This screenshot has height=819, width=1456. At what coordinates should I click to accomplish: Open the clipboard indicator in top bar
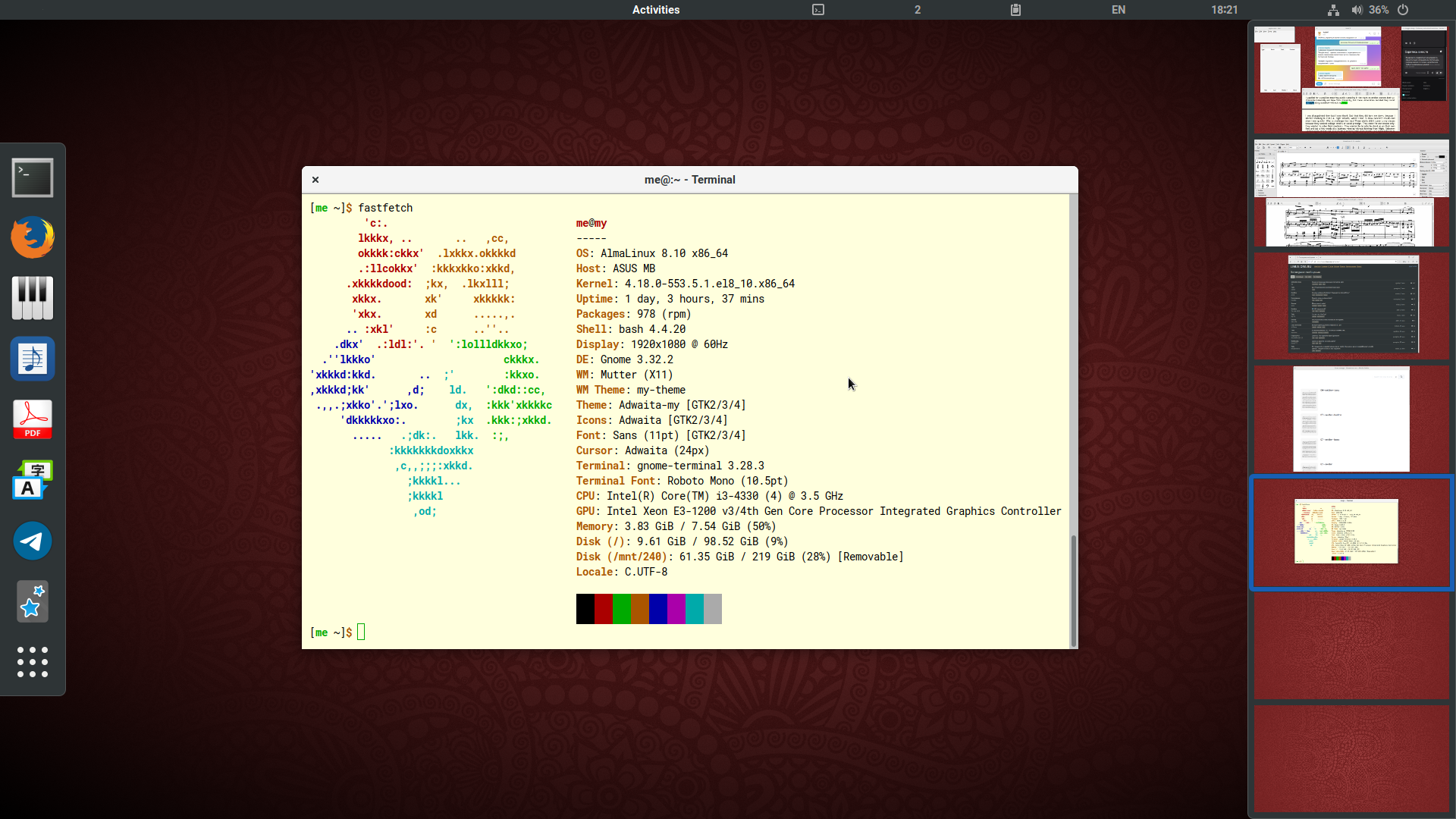coord(1015,10)
